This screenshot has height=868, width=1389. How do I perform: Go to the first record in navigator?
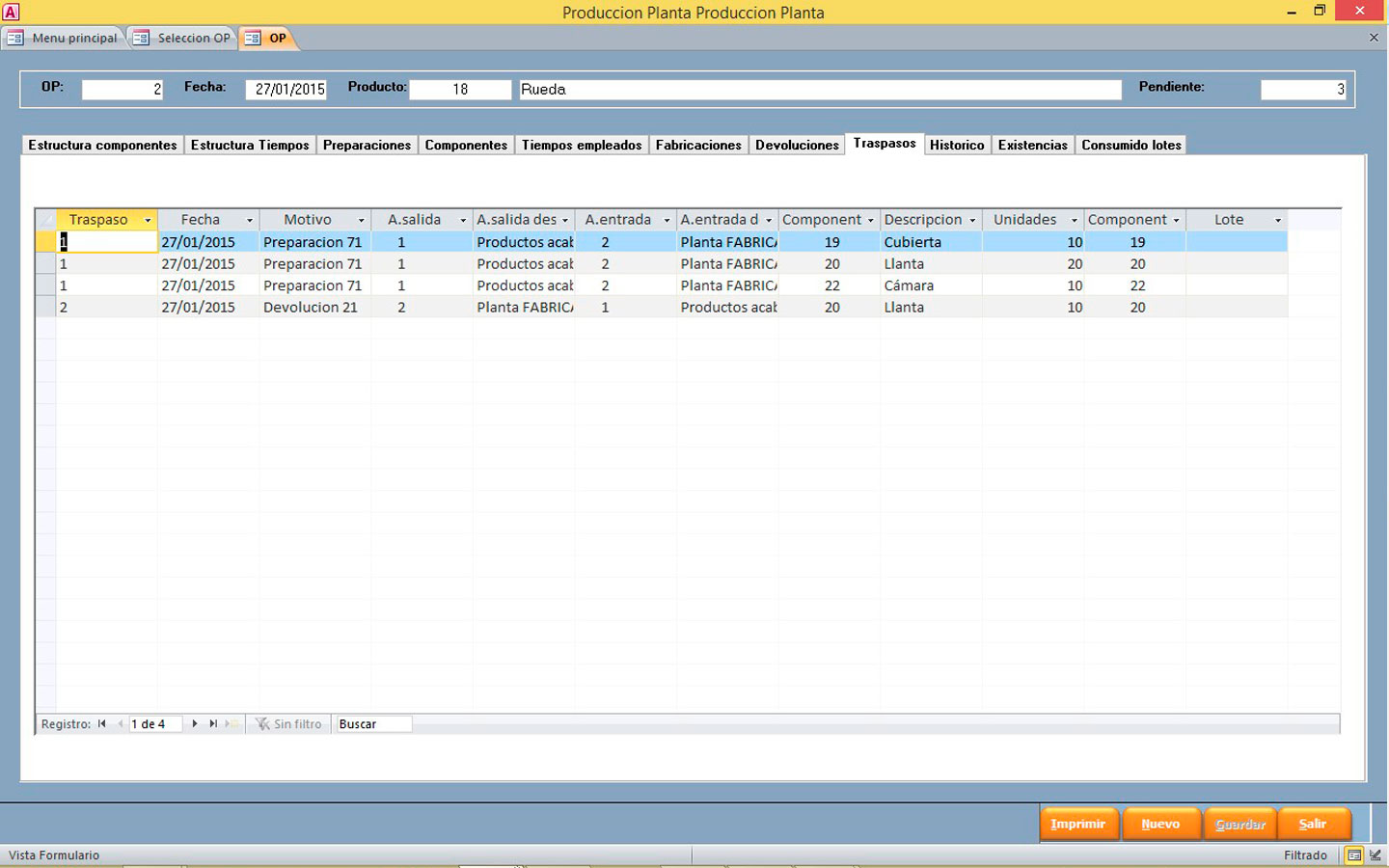click(101, 723)
